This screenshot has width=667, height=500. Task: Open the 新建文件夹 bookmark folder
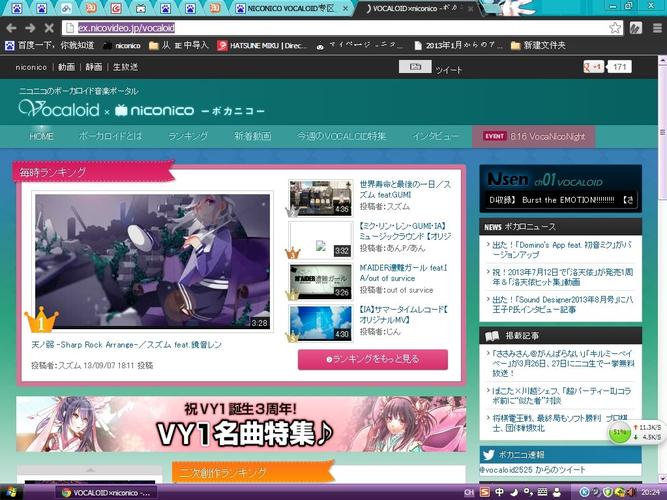pyautogui.click(x=539, y=45)
